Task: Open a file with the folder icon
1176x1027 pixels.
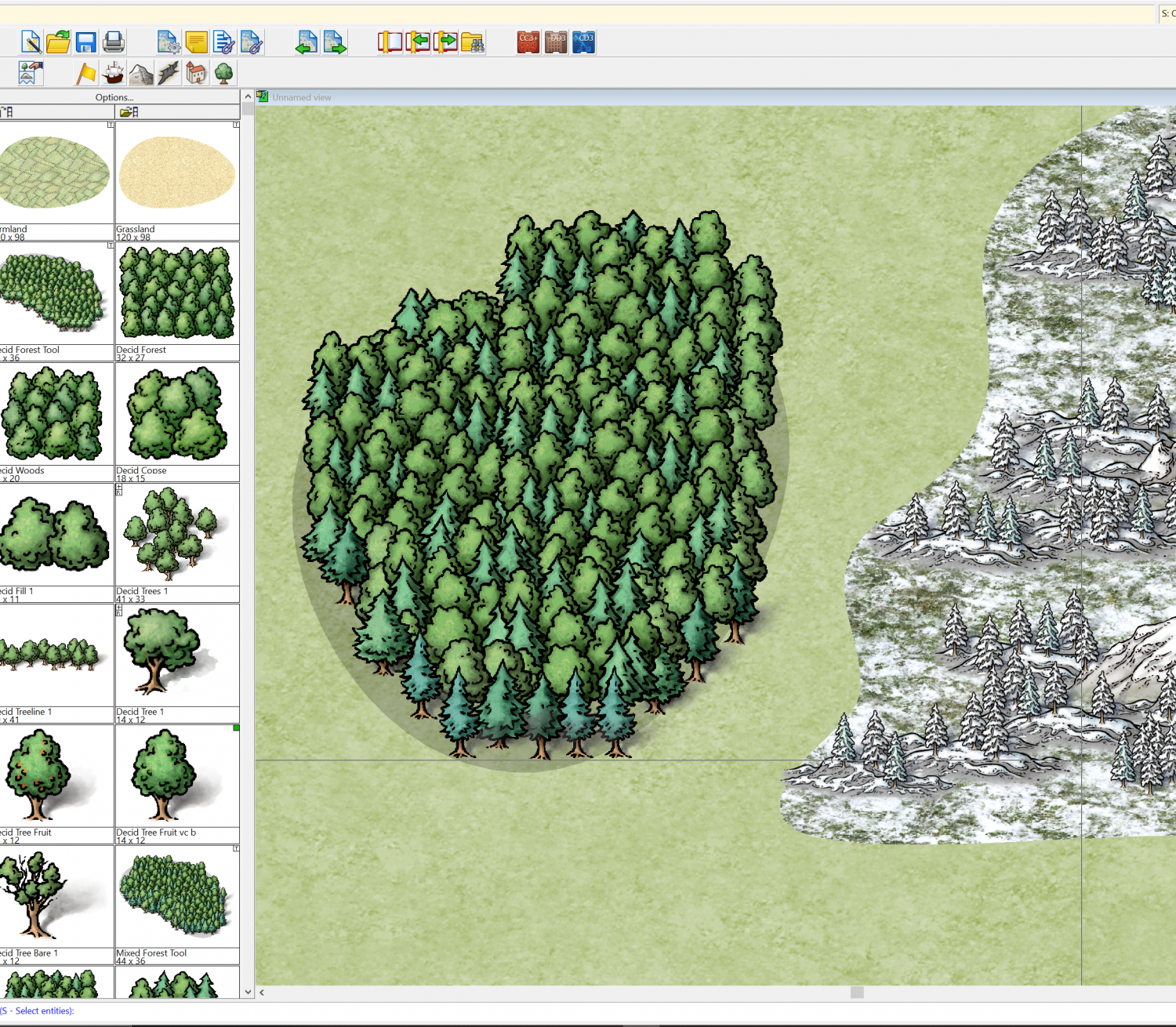Action: tap(58, 42)
